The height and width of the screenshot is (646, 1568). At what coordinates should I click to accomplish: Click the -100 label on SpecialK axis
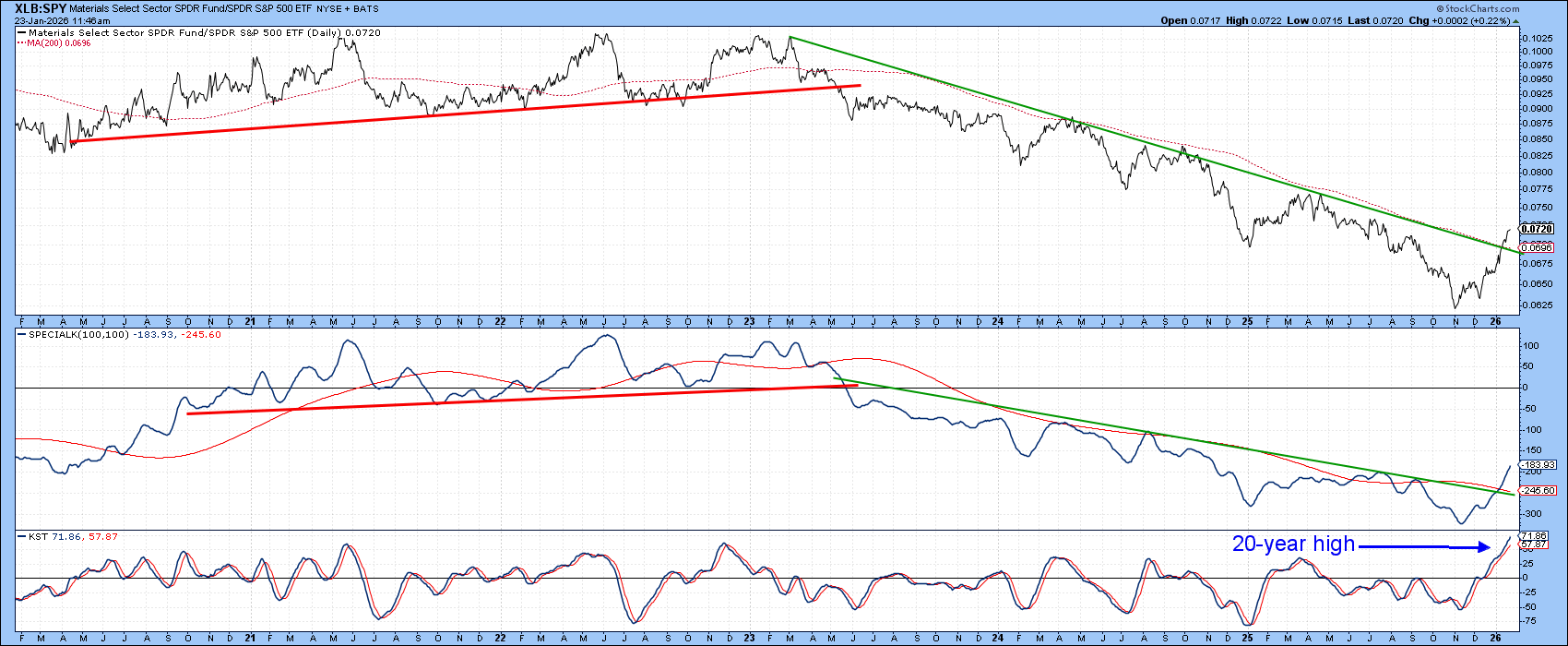coord(1532,429)
